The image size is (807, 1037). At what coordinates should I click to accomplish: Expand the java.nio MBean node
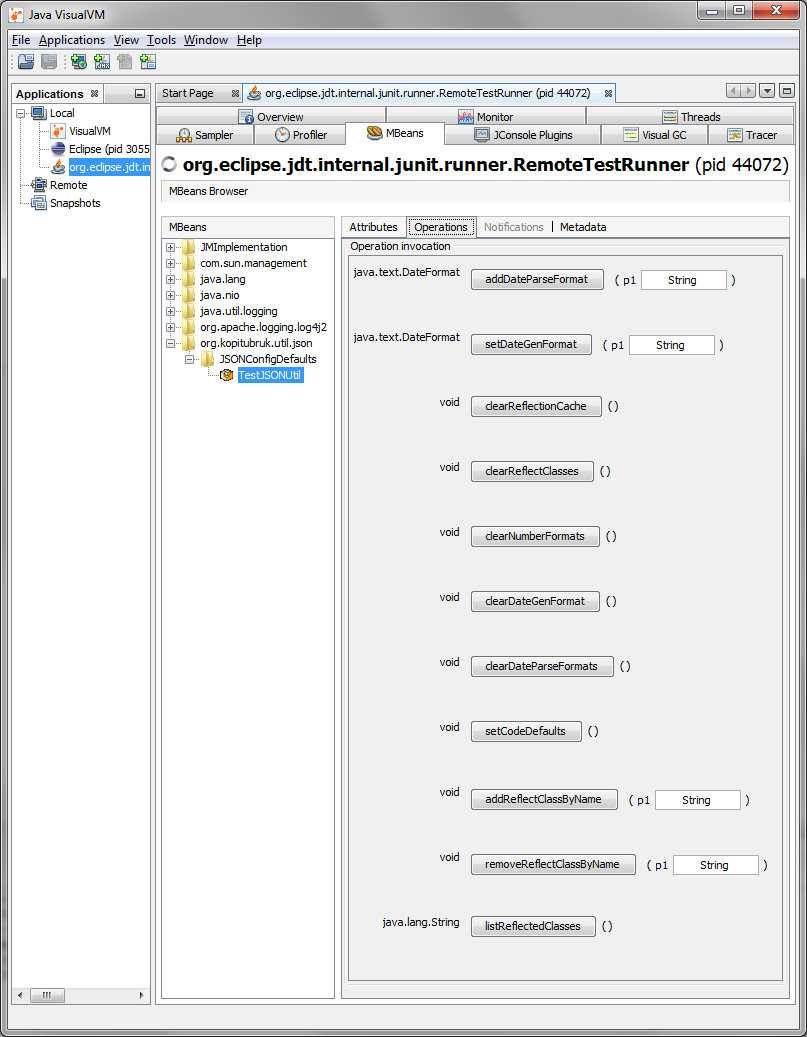click(x=171, y=296)
